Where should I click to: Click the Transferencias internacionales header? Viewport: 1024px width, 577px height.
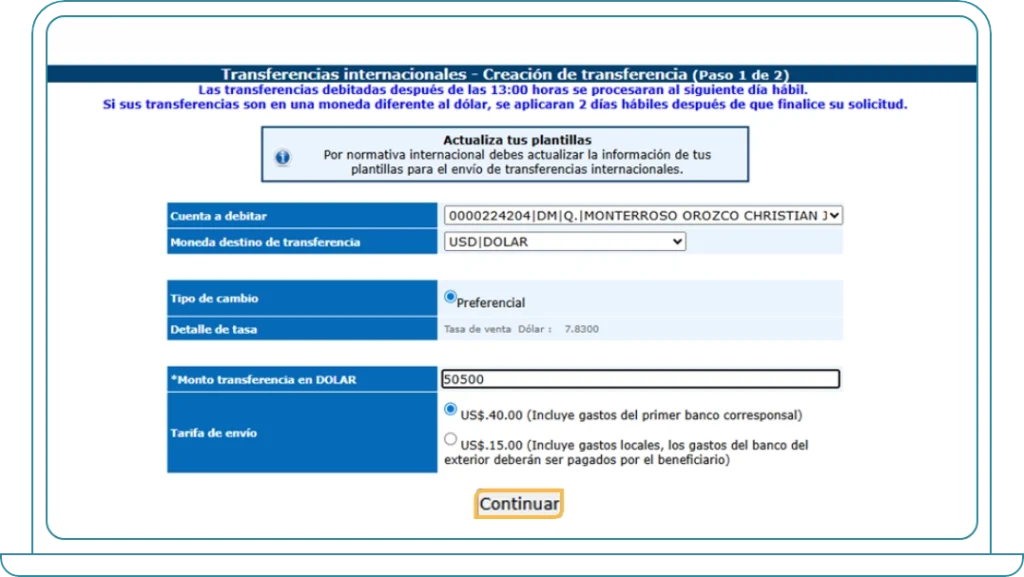(x=512, y=71)
